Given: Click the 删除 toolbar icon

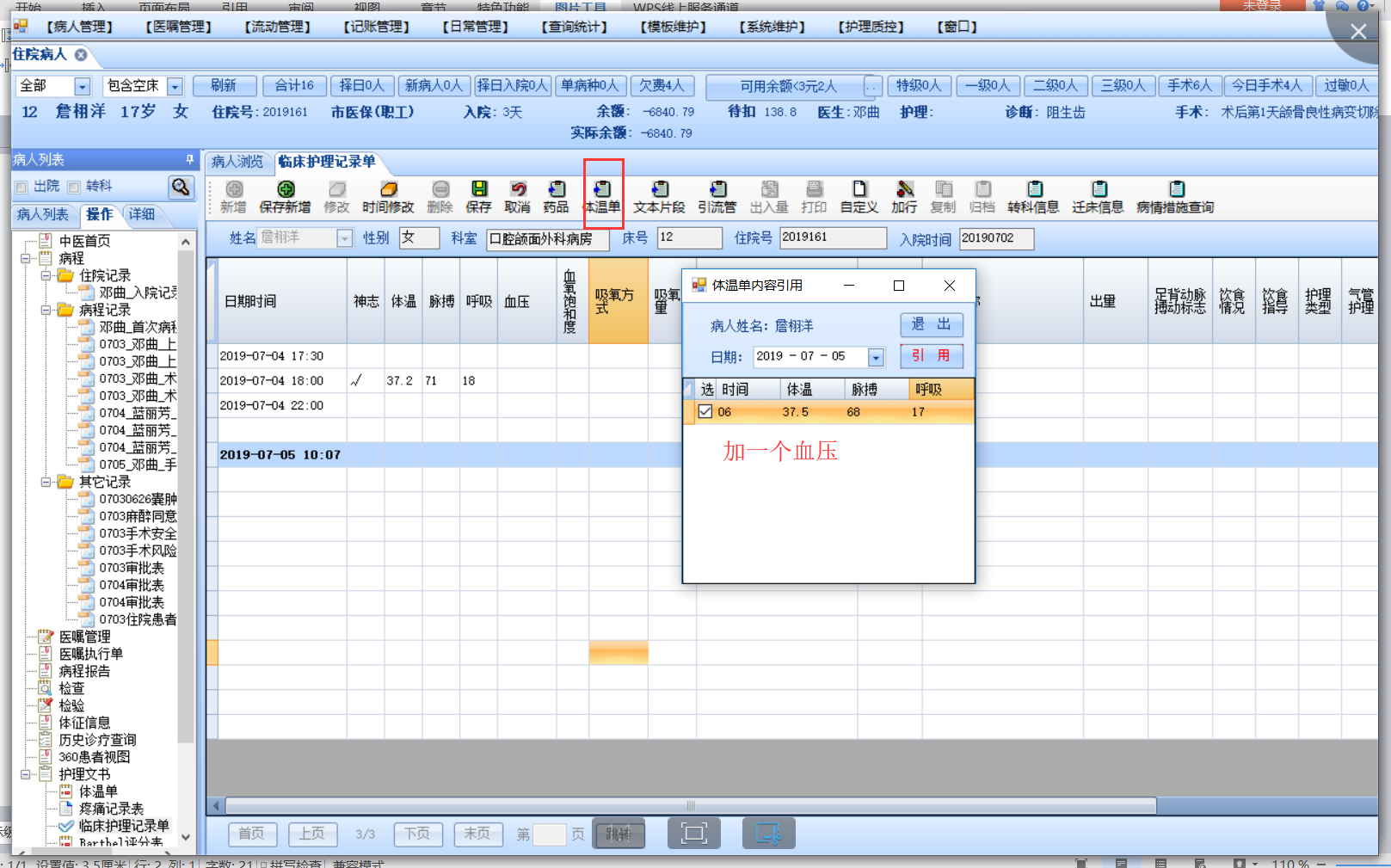Looking at the screenshot, I should point(440,196).
